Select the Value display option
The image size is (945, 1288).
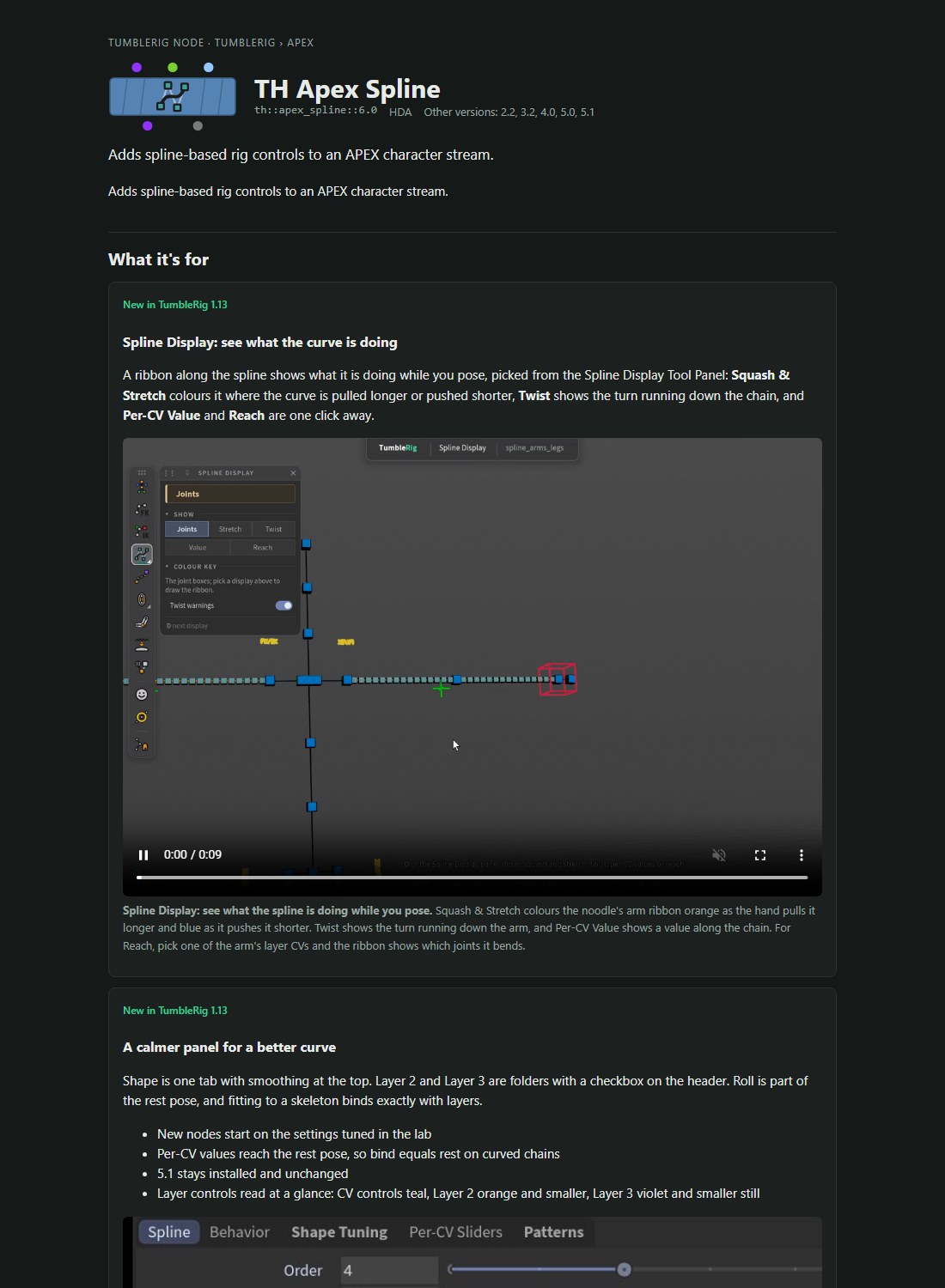coord(198,547)
